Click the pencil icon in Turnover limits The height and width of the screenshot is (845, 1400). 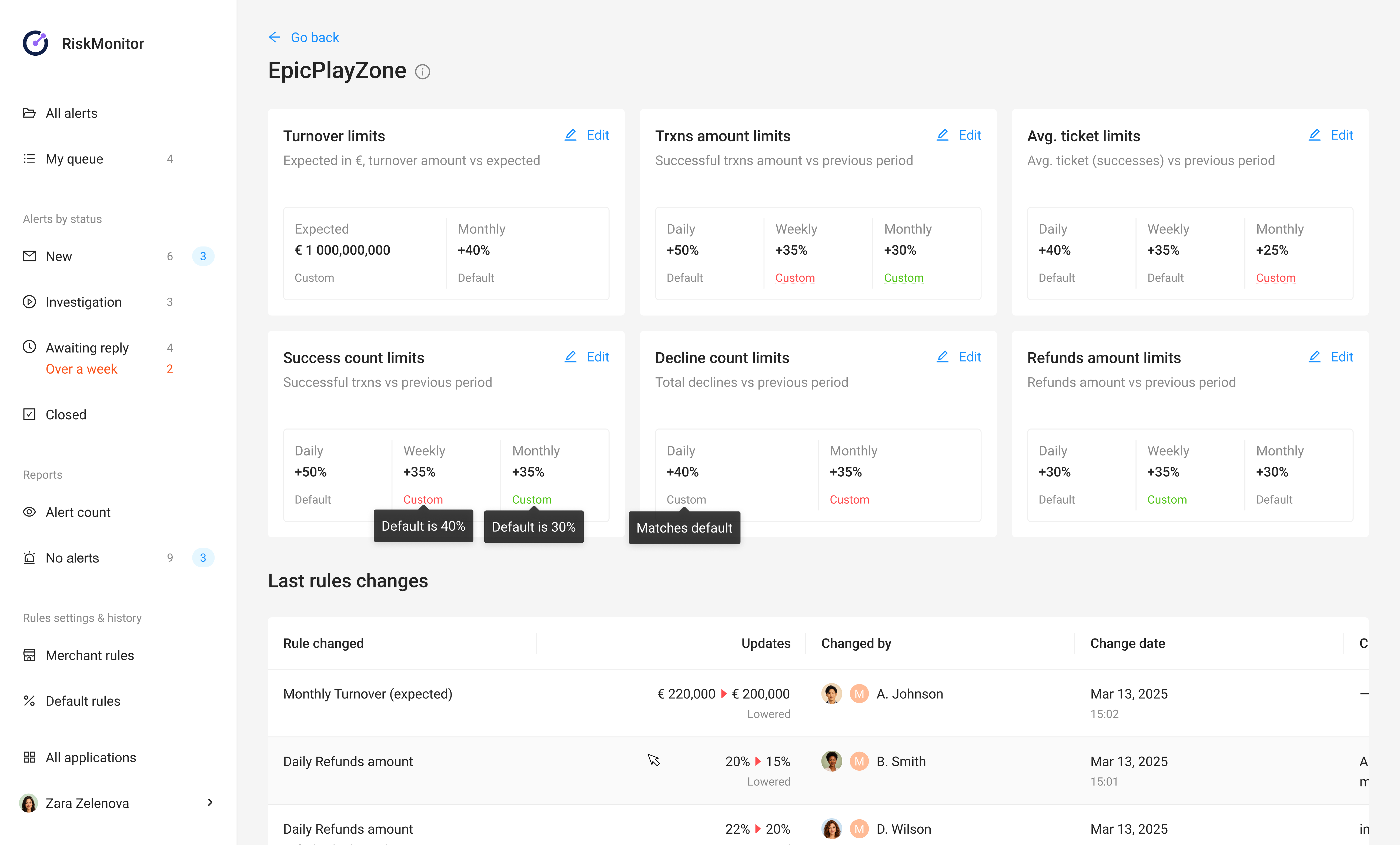coord(570,135)
